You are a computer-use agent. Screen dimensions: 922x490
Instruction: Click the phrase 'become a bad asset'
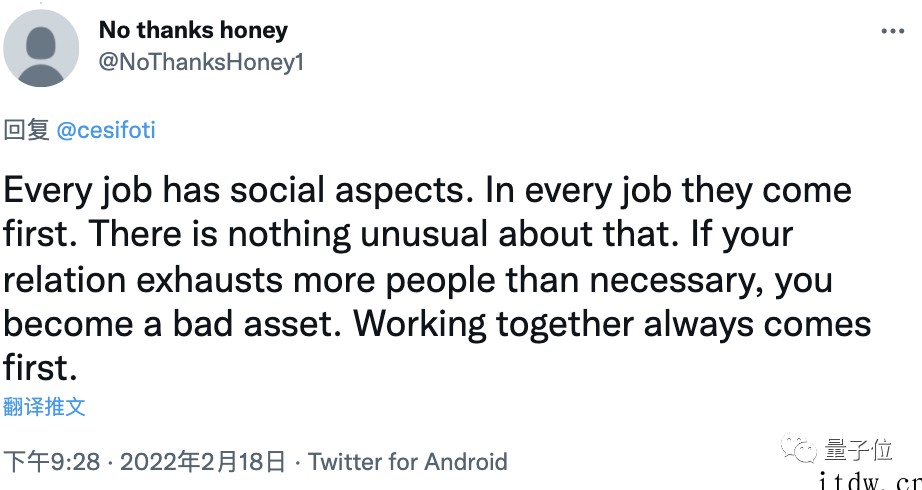tap(172, 325)
